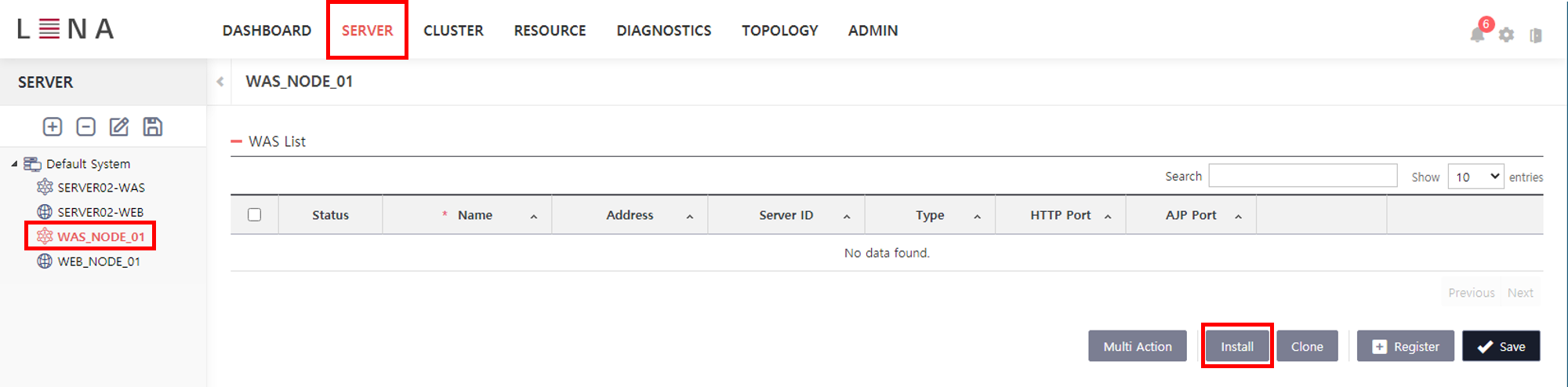Click the remove (minus) icon in server toolbar
The width and height of the screenshot is (1568, 387).
click(86, 127)
